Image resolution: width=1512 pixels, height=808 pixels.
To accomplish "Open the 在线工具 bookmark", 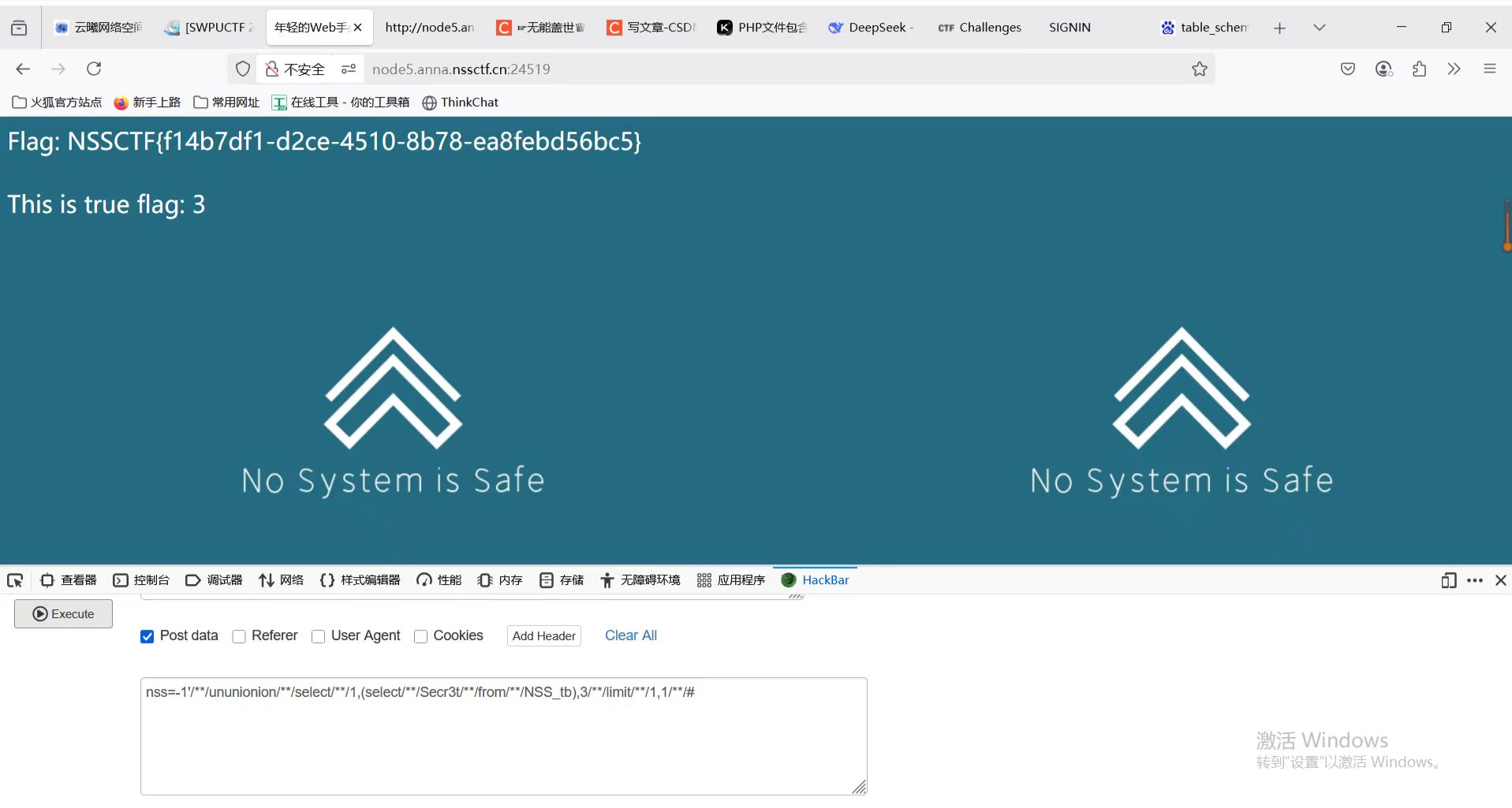I will coord(341,102).
